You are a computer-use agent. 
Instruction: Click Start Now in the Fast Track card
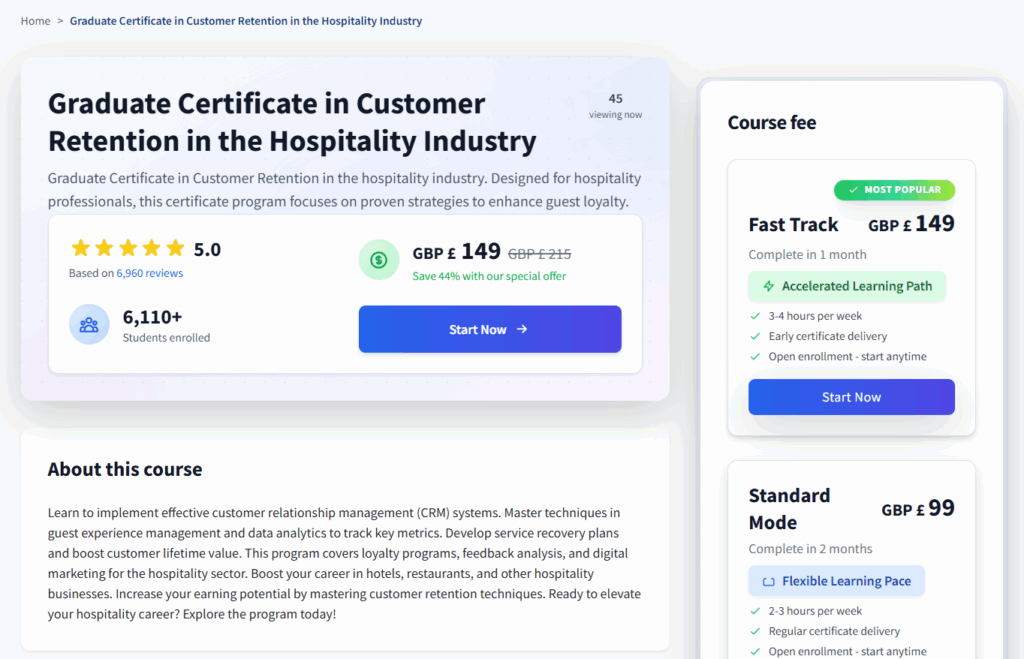851,397
